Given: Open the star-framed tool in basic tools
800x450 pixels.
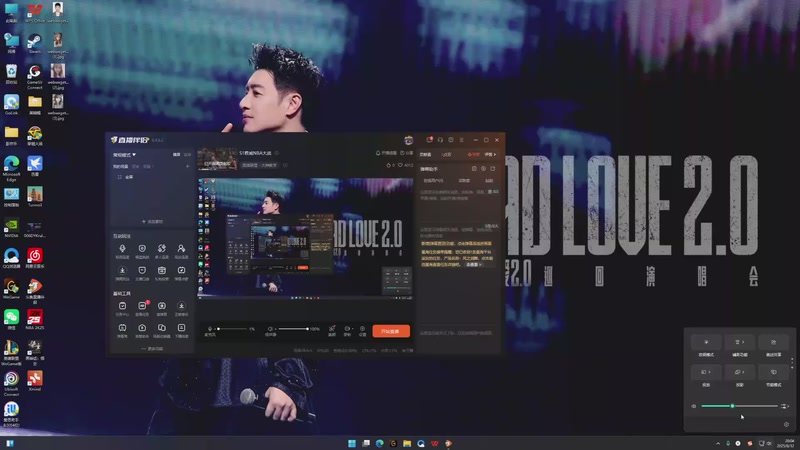Looking at the screenshot, I should click(162, 308).
